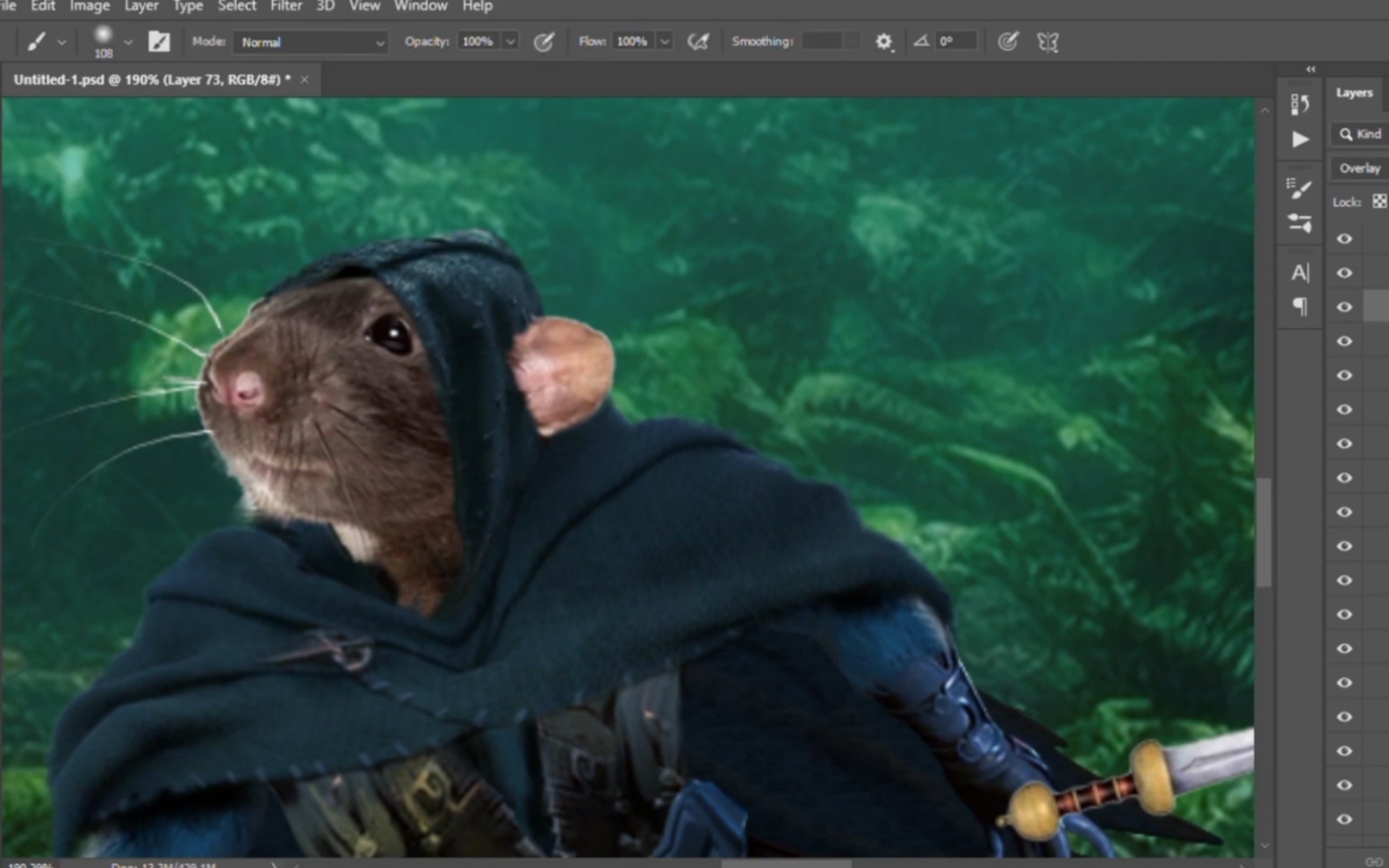Image resolution: width=1389 pixels, height=868 pixels.
Task: Open the Edit menu
Action: point(43,6)
